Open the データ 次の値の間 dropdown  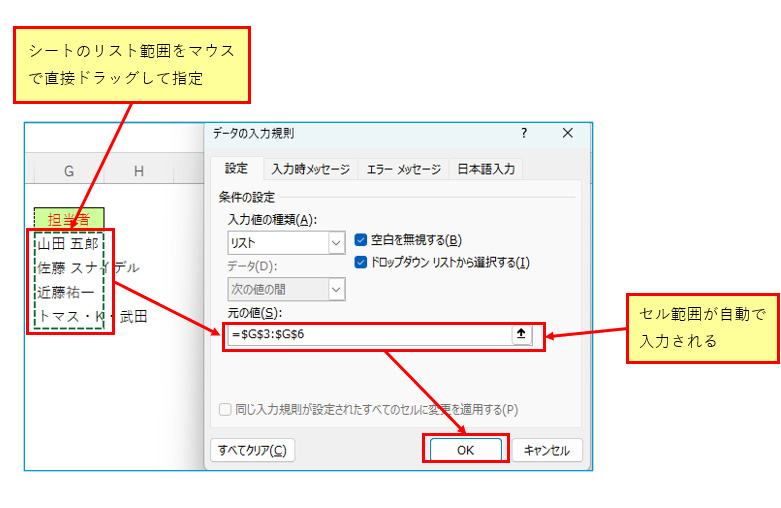click(x=336, y=289)
